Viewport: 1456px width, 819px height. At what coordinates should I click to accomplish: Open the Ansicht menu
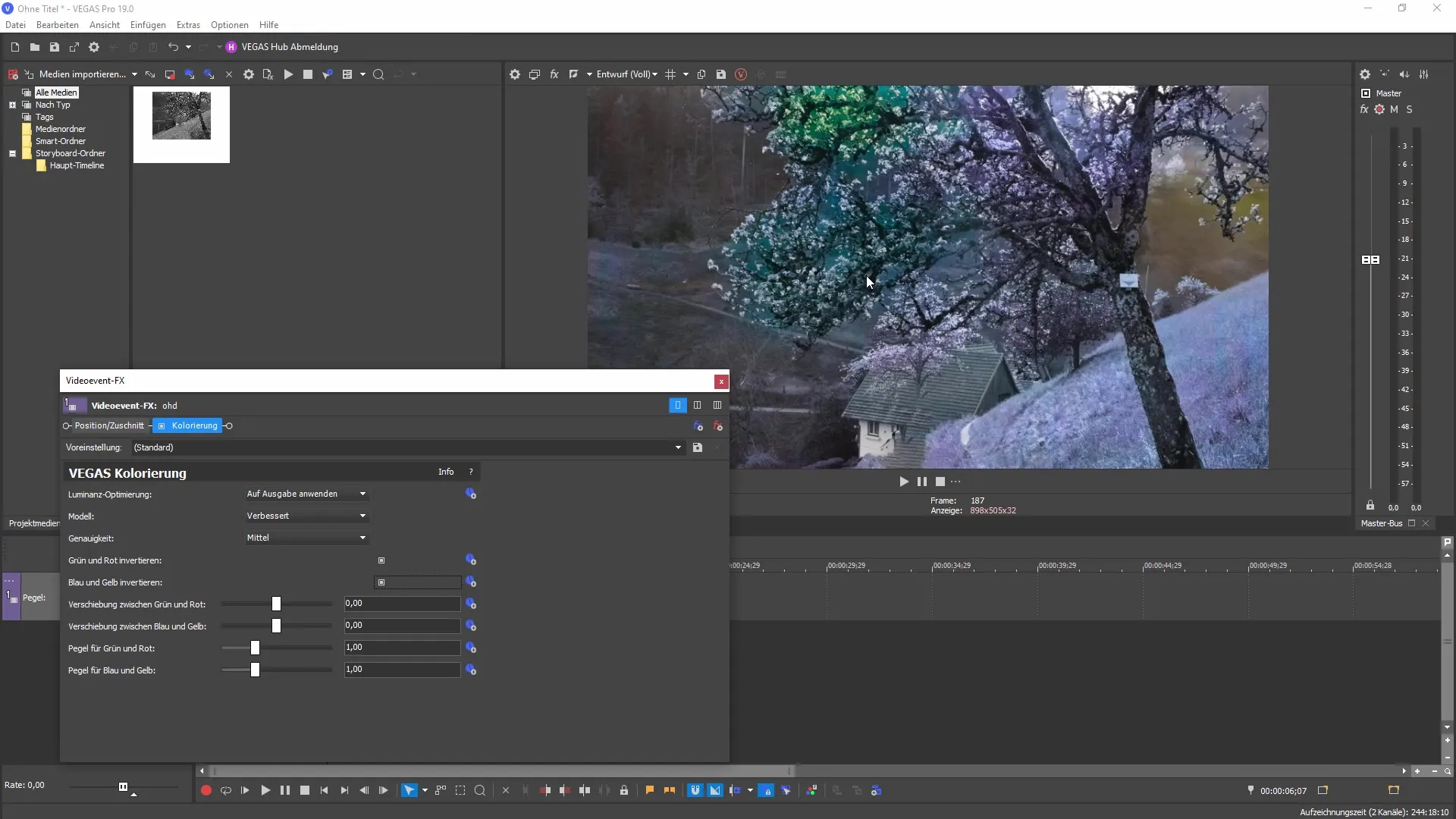105,25
